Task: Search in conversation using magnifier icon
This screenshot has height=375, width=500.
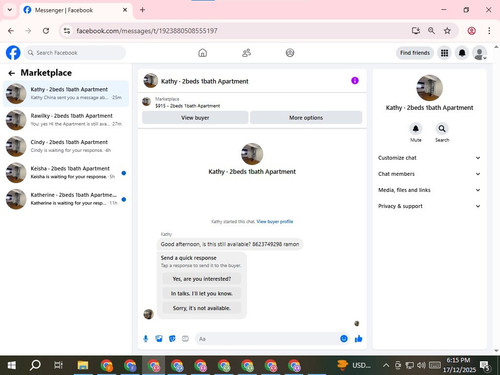Action: point(442,129)
